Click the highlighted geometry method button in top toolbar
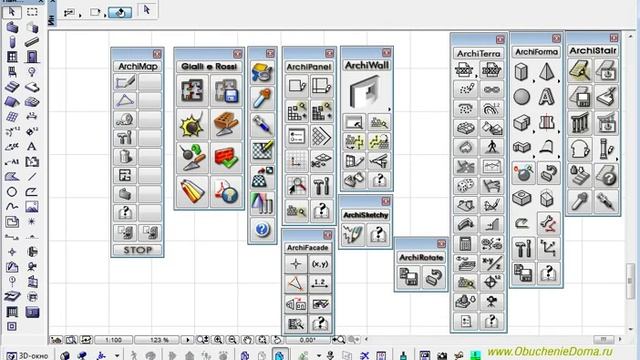The height and width of the screenshot is (360, 640). pyautogui.click(x=120, y=13)
